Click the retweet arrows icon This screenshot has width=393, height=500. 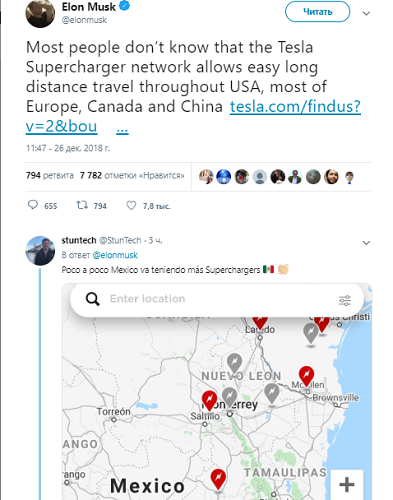tap(82, 205)
